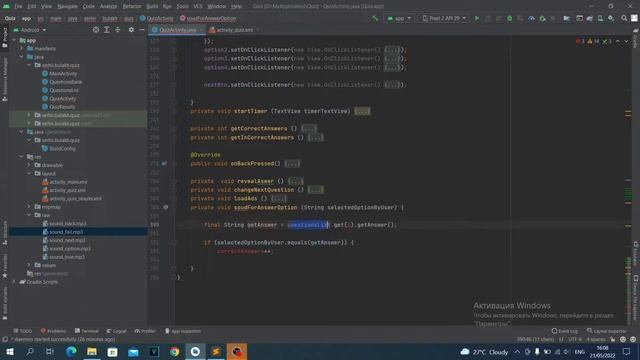Viewport: 640px width, 360px height.
Task: Click the Select Opened File target icon
Action: pos(96,30)
